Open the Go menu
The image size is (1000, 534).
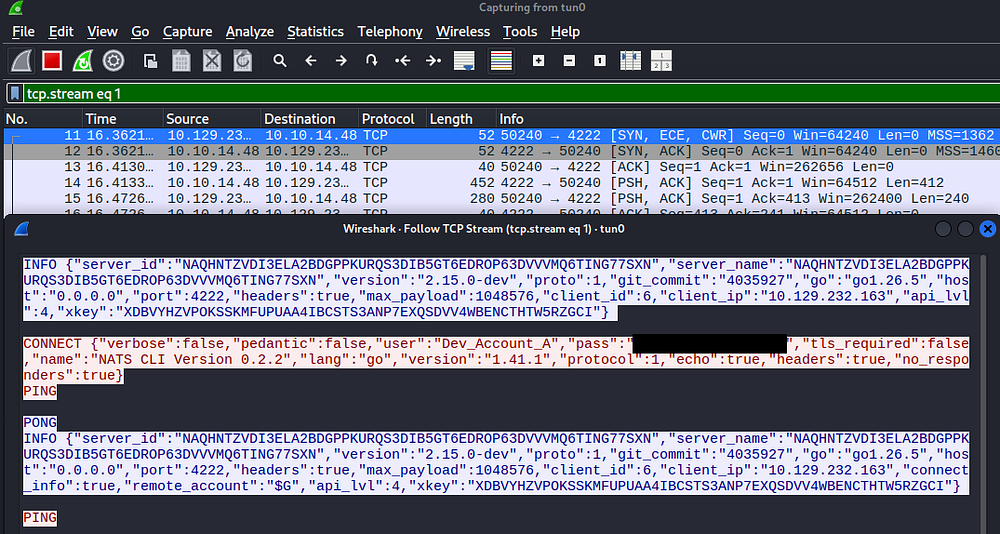pyautogui.click(x=140, y=31)
